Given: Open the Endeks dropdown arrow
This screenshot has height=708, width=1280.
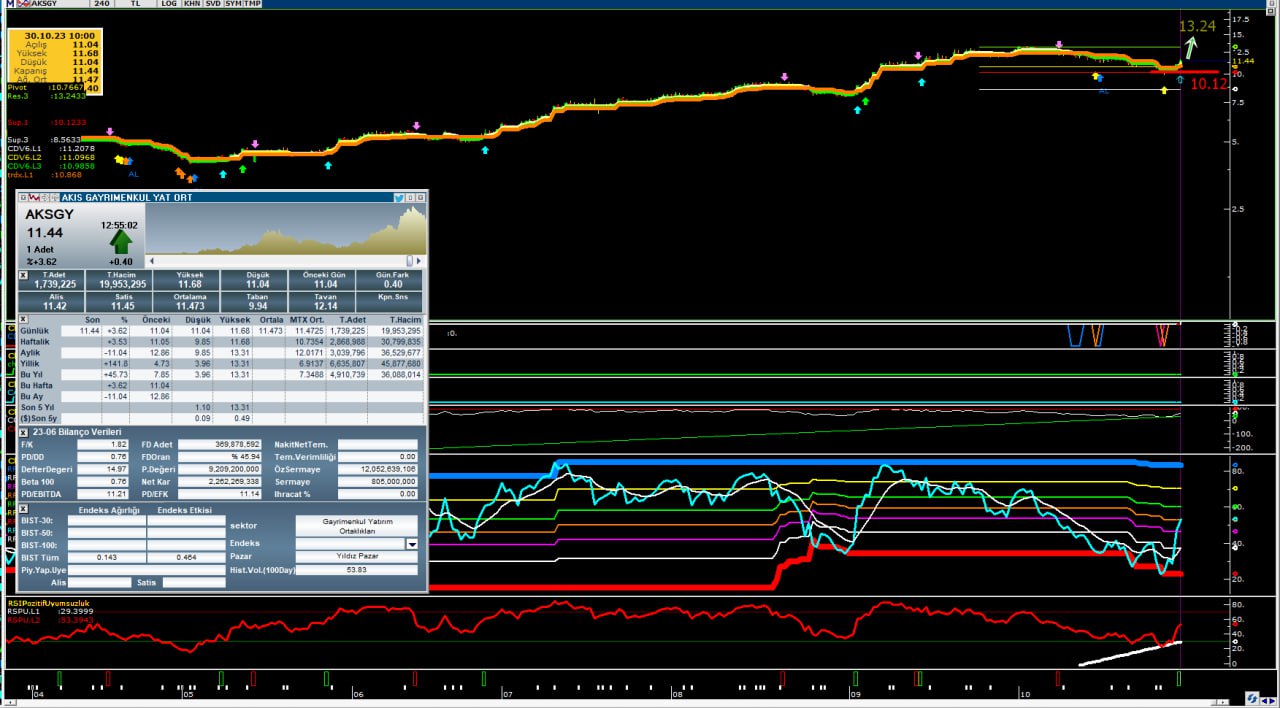Looking at the screenshot, I should click(x=411, y=544).
